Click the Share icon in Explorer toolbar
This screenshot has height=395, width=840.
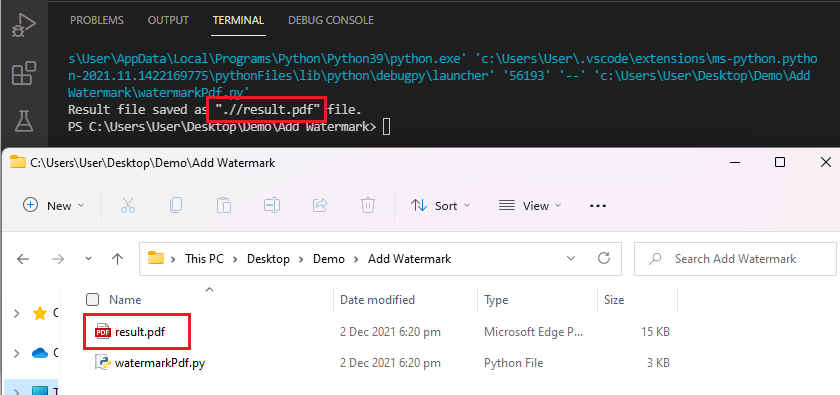(x=320, y=205)
